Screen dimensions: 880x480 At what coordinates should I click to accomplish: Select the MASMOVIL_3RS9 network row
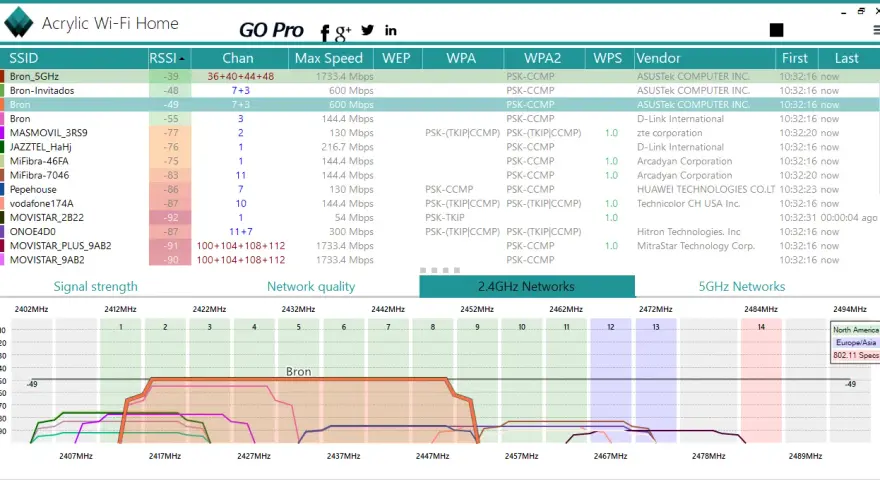(x=440, y=133)
